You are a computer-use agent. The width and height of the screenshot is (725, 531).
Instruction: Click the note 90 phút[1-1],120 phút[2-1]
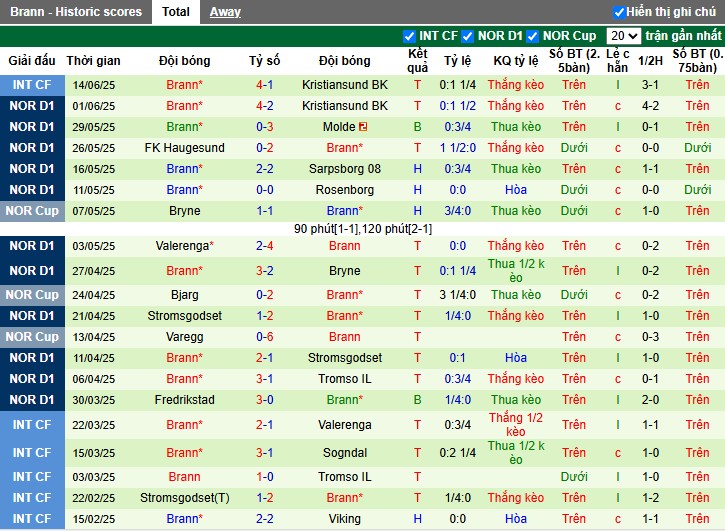tap(362, 229)
